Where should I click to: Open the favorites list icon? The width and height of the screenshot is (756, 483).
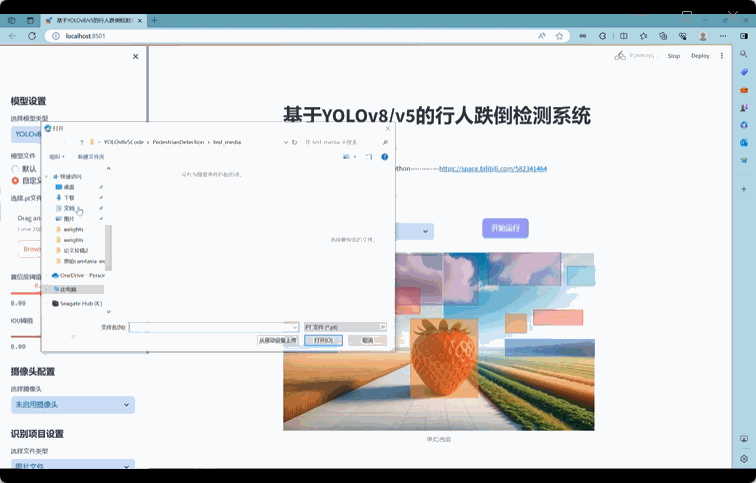tap(643, 36)
